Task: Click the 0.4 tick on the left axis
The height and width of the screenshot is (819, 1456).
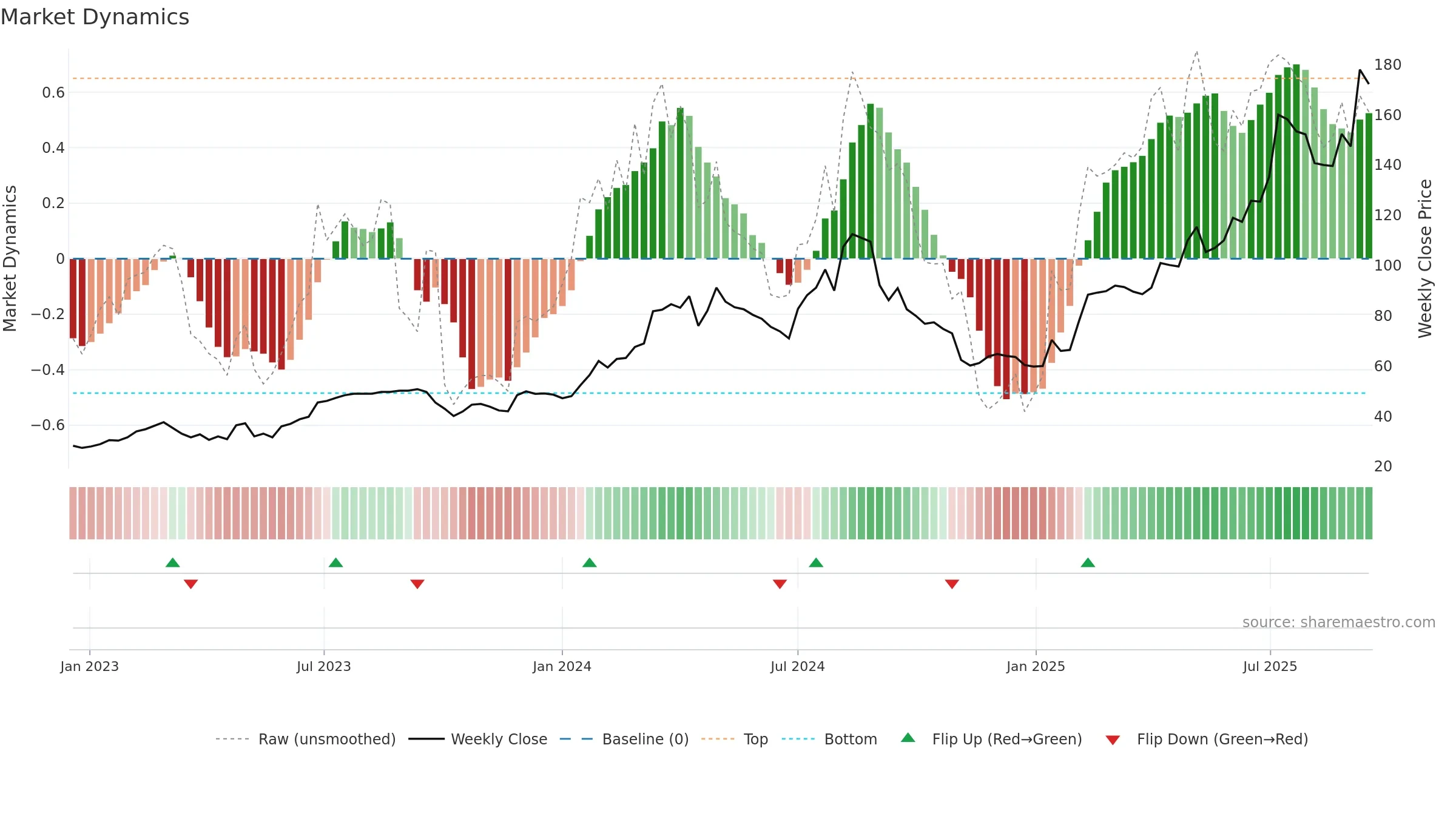Action: pos(53,148)
